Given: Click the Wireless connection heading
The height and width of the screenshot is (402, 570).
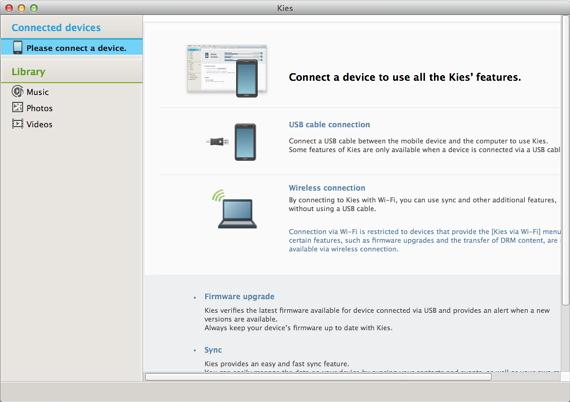Looking at the screenshot, I should pos(327,188).
